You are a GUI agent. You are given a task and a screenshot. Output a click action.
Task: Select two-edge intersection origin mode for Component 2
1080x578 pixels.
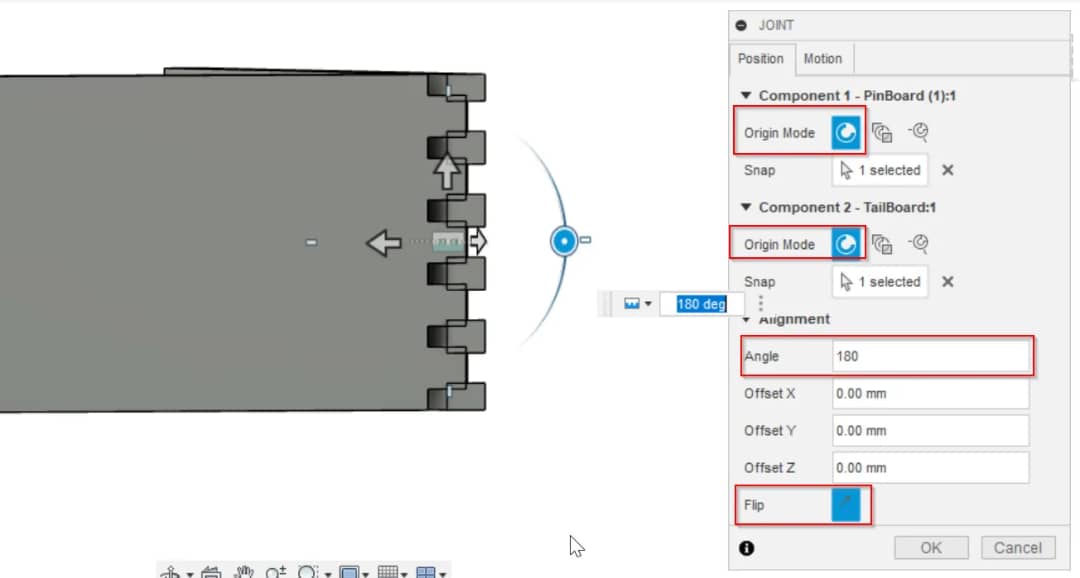918,243
